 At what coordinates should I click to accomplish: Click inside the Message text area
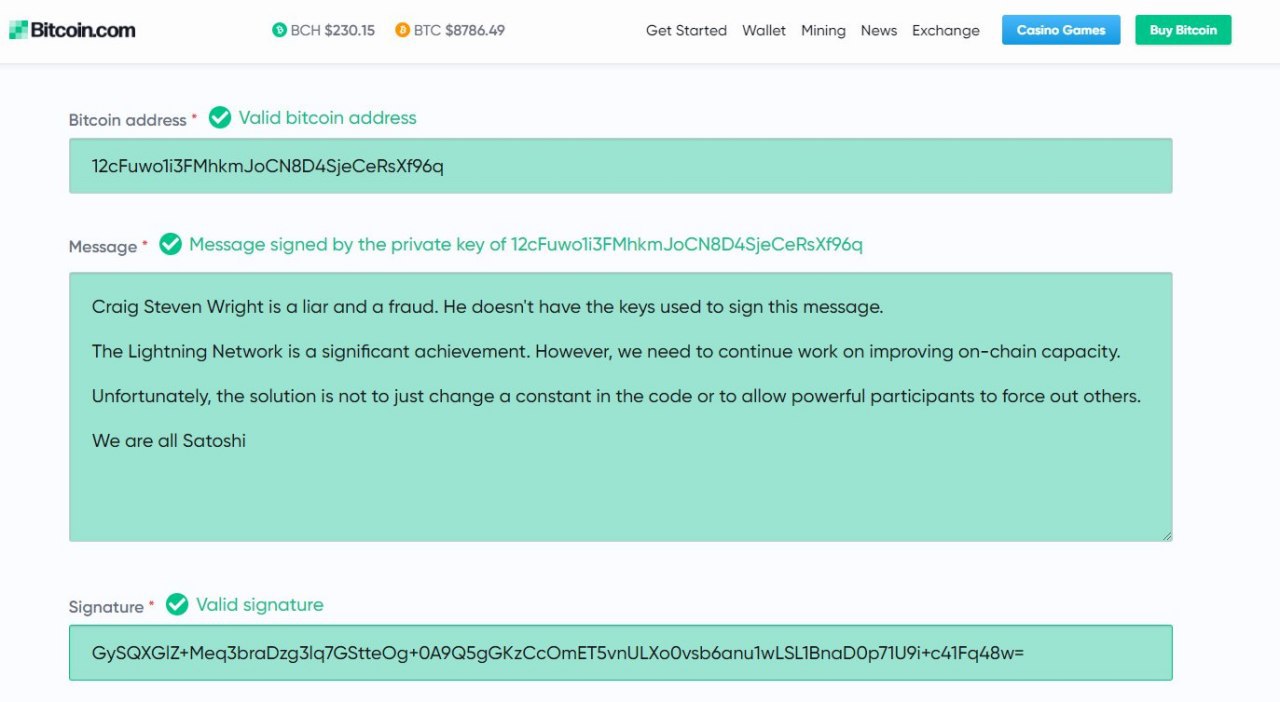tap(620, 480)
